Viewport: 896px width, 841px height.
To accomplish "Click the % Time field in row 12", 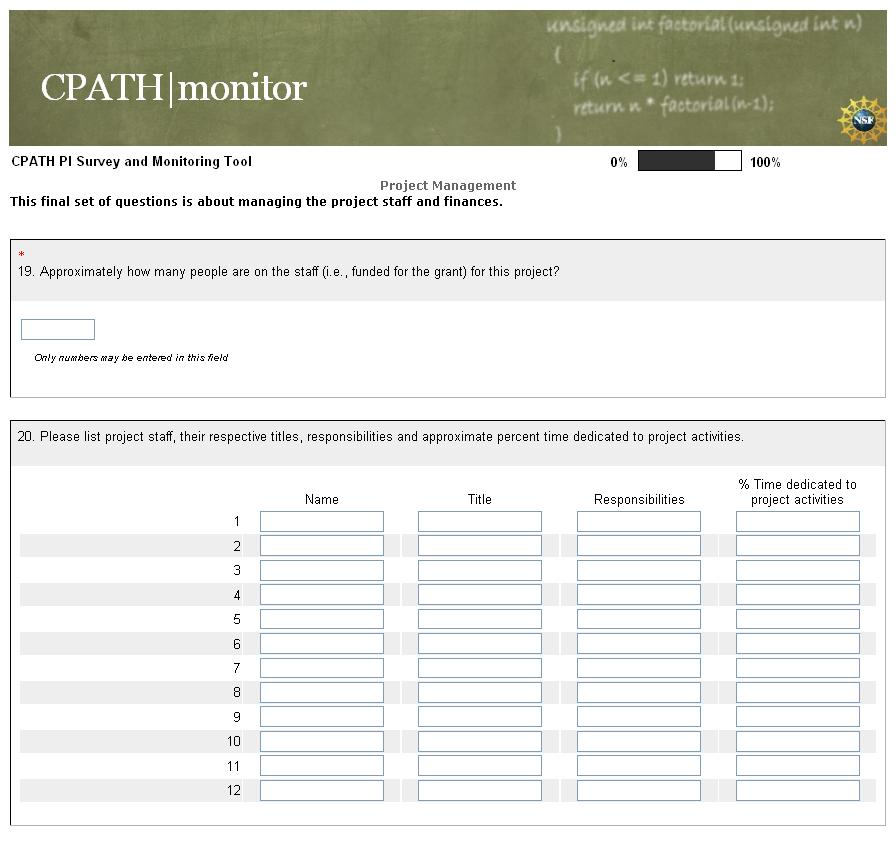I will point(798,790).
